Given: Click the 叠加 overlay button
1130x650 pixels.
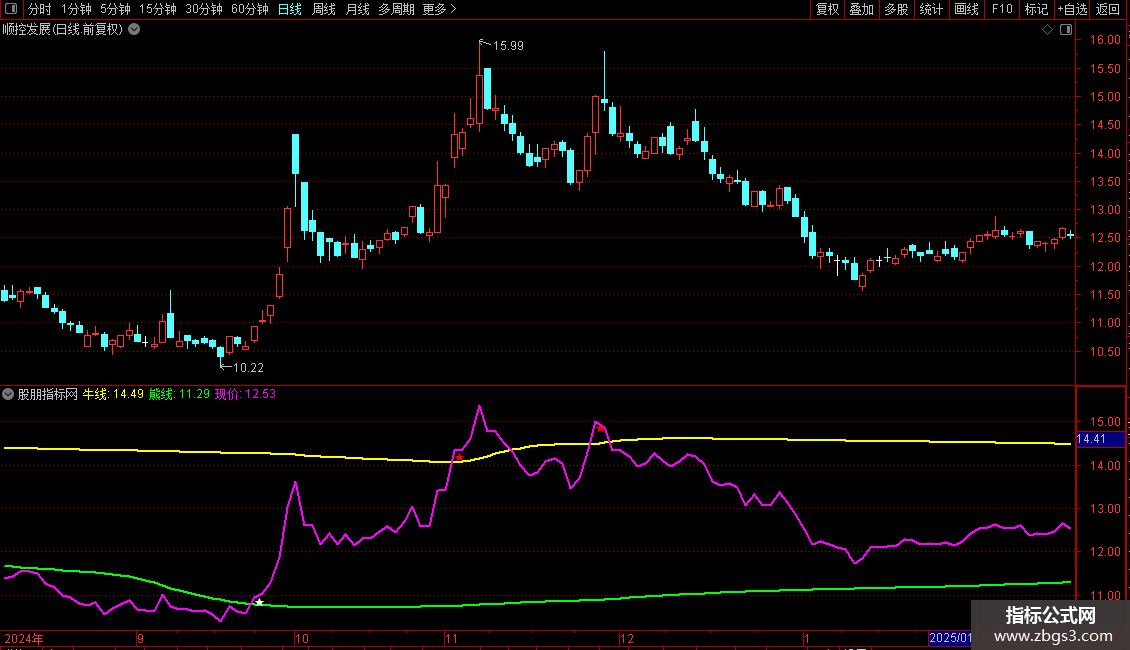Looking at the screenshot, I should 862,9.
